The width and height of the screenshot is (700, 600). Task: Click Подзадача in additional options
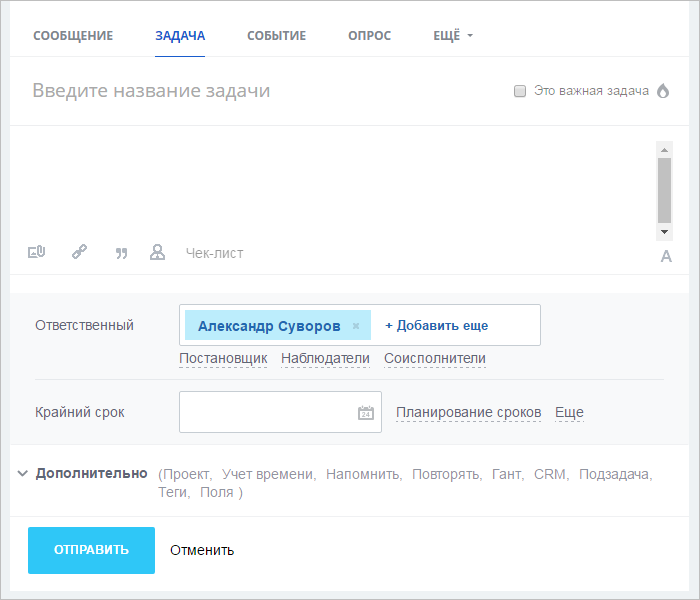pos(616,474)
